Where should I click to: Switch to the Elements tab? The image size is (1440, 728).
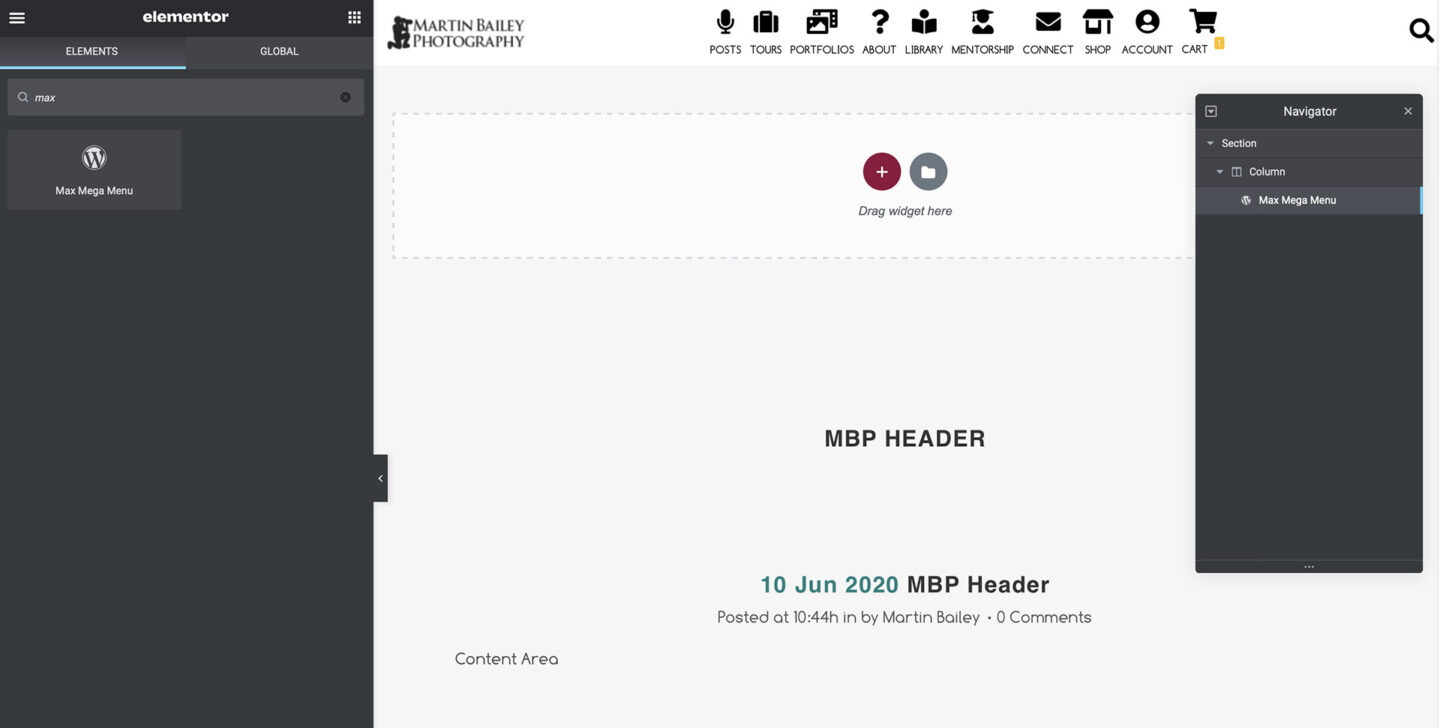[x=92, y=52]
